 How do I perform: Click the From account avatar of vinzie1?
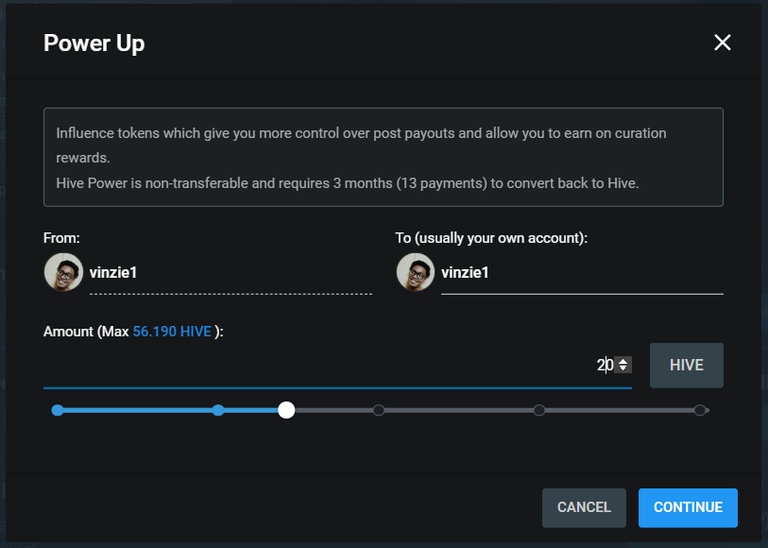tap(63, 272)
